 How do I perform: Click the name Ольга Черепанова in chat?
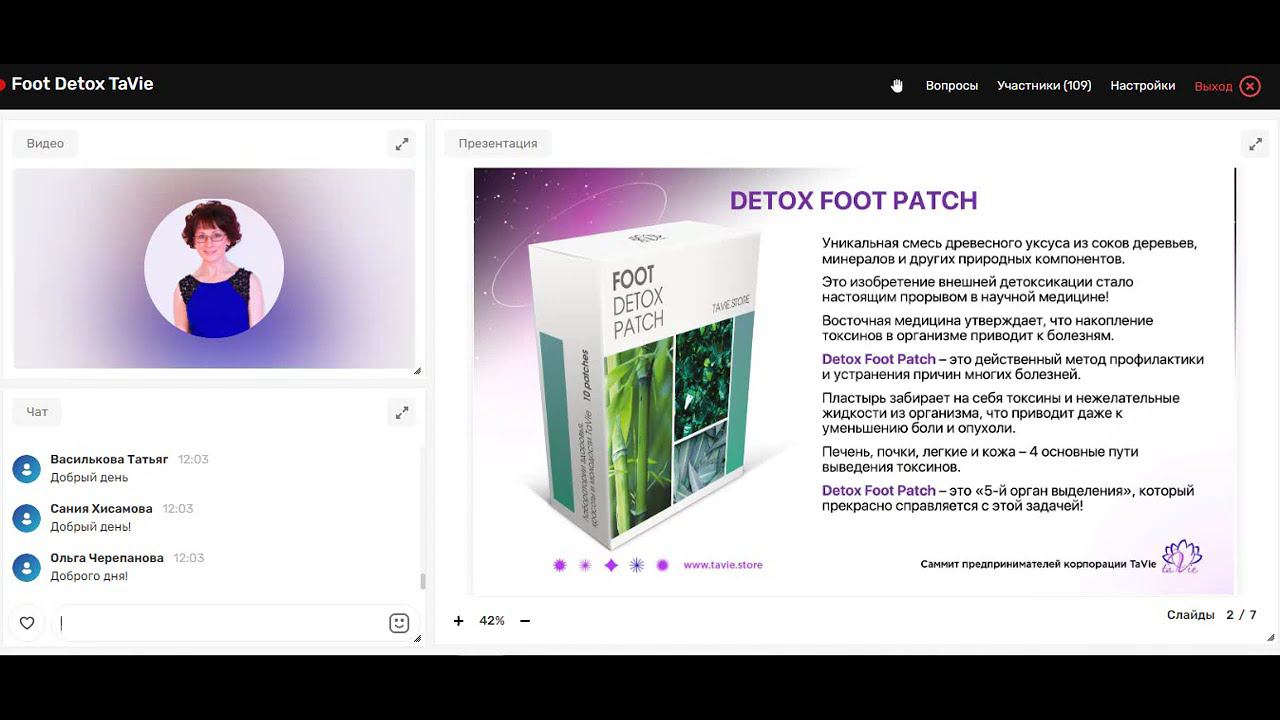107,558
